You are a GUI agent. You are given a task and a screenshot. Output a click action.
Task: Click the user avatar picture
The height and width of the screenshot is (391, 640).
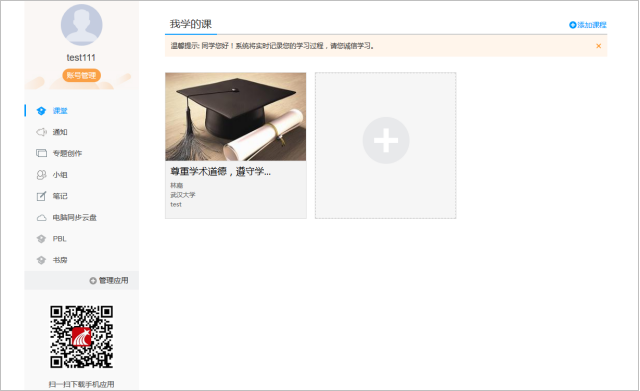coord(81,25)
